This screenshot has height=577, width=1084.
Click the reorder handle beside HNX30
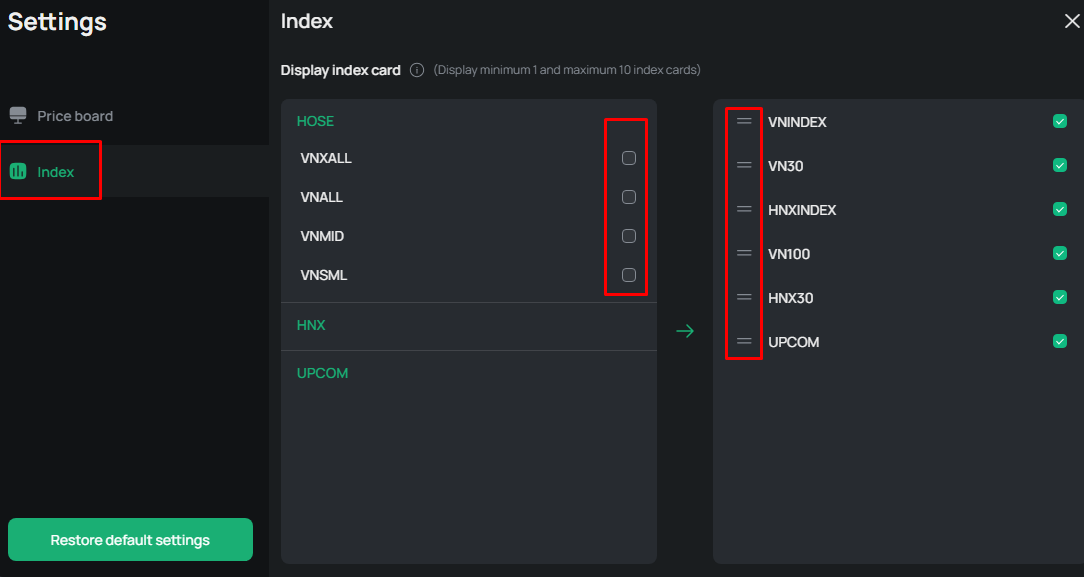pyautogui.click(x=744, y=297)
